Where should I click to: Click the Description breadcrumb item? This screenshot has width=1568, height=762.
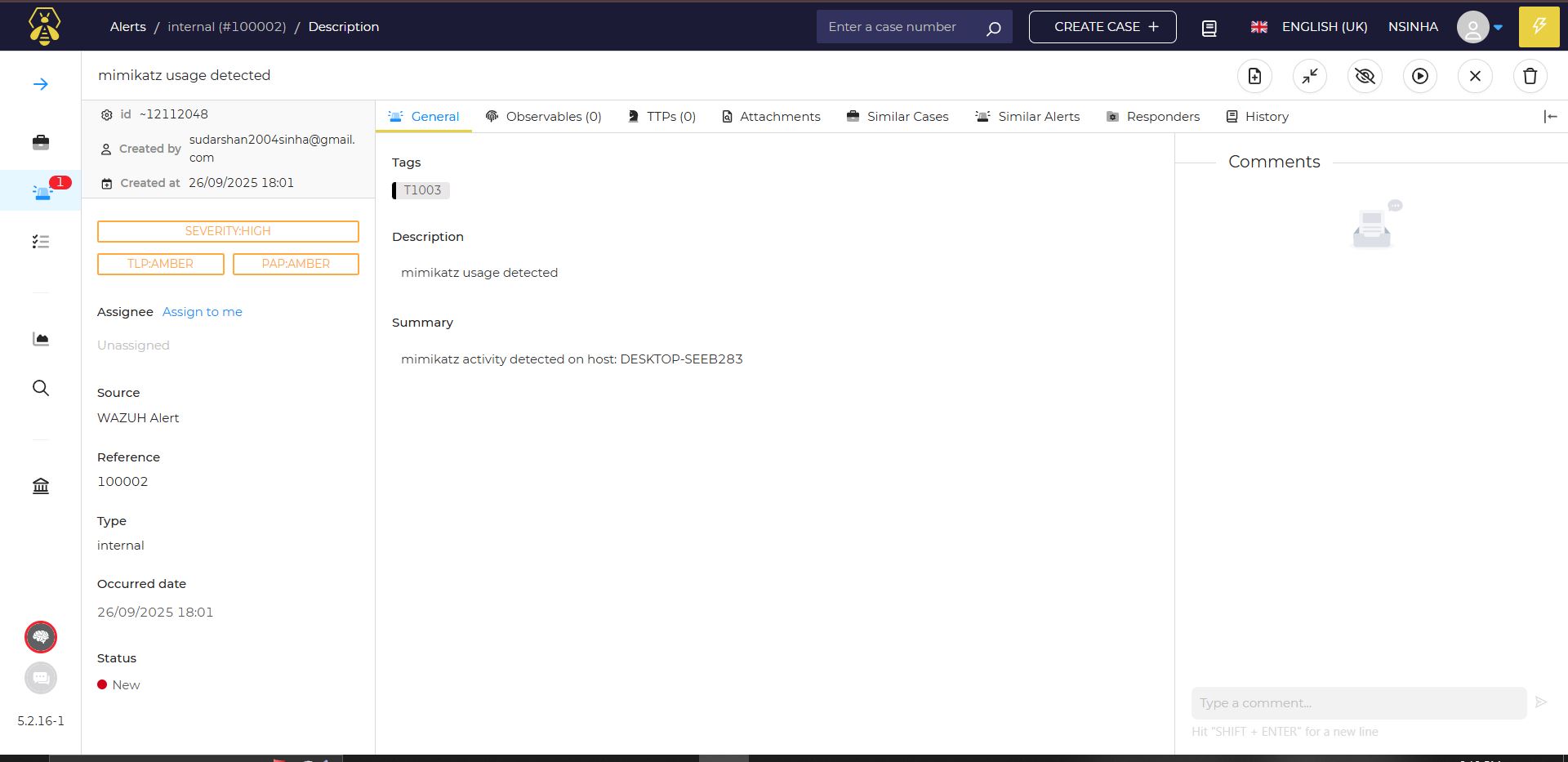(344, 27)
